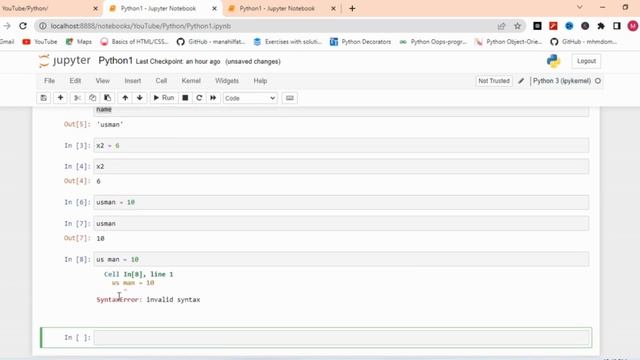Click the Python logo at top right
Screen dimensions: 640x360
pyautogui.click(x=553, y=61)
